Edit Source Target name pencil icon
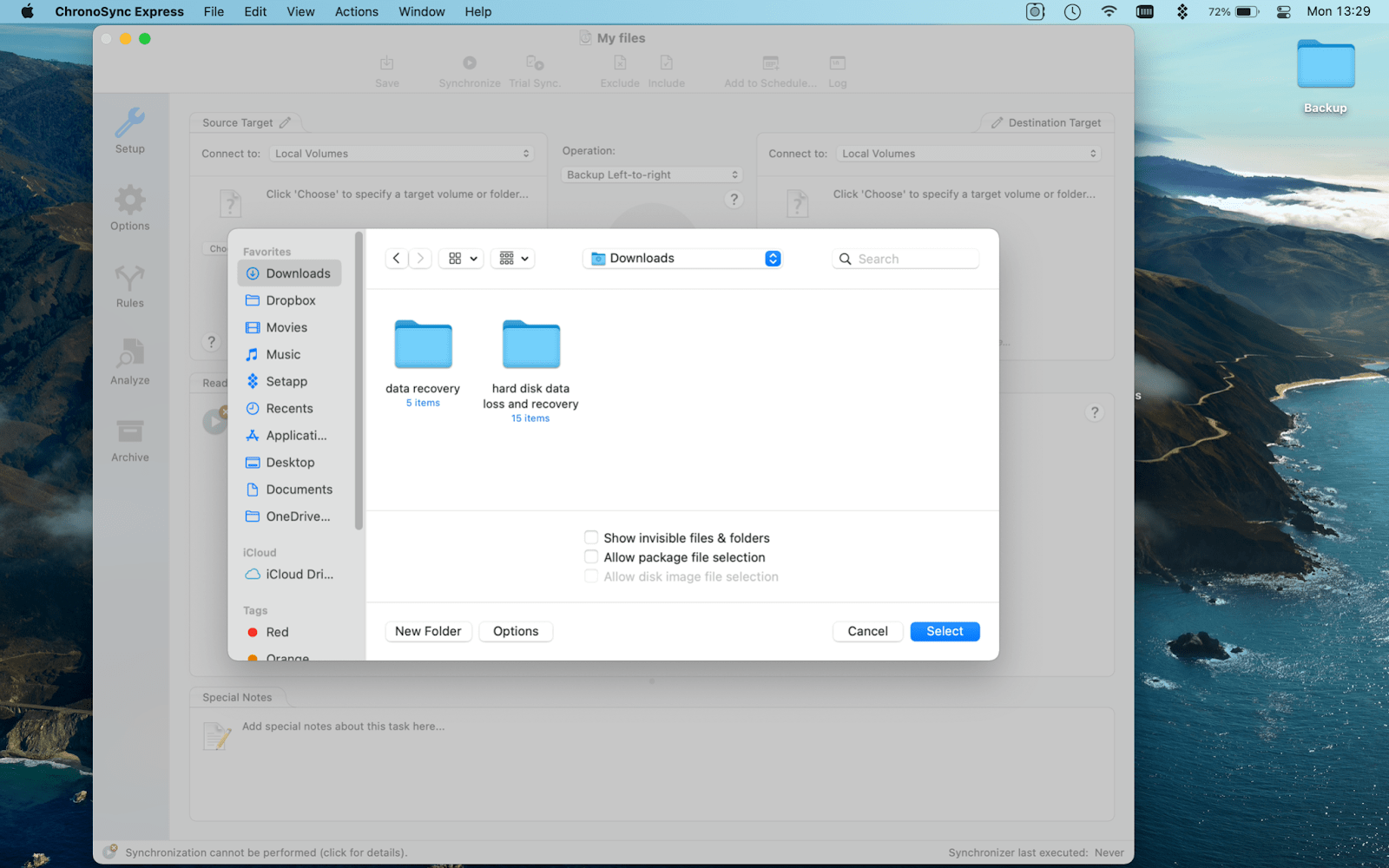Screen dimensions: 1389x868 [285, 122]
